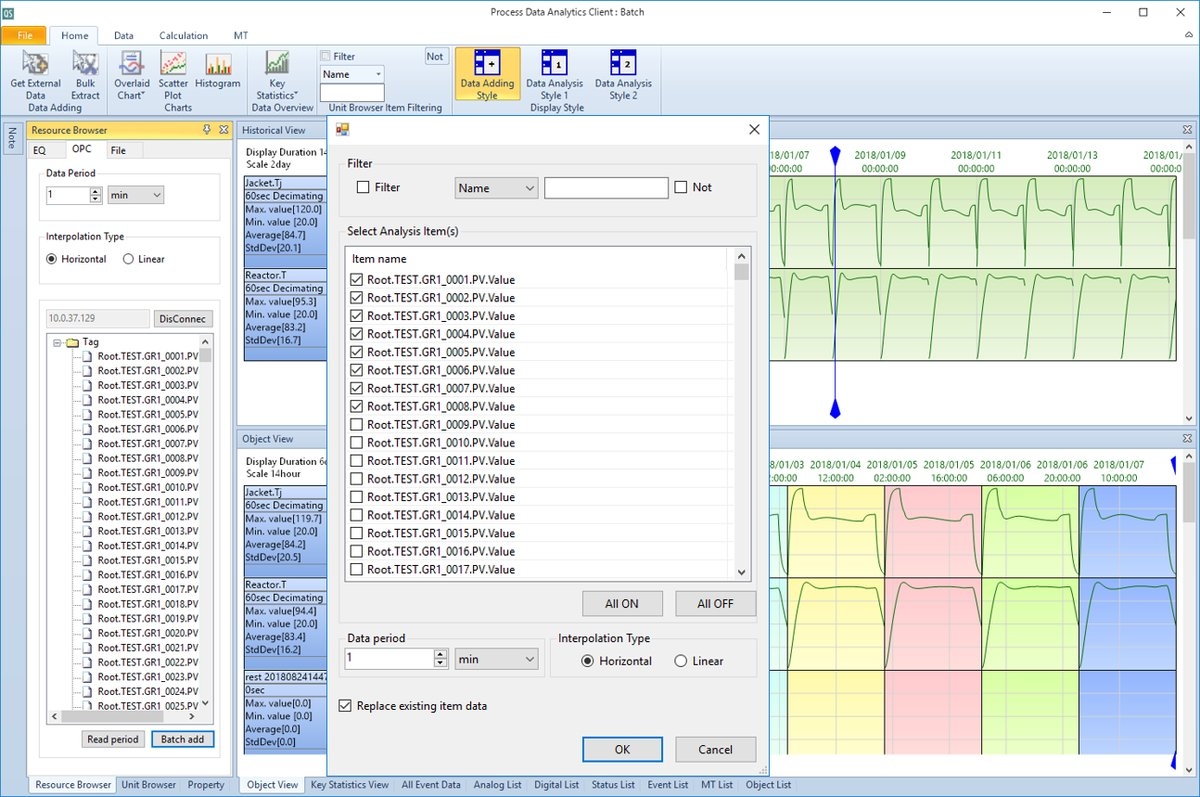Check Root.TEST.GR1_0009.PV.Value item
This screenshot has height=797, width=1200.
(x=357, y=424)
